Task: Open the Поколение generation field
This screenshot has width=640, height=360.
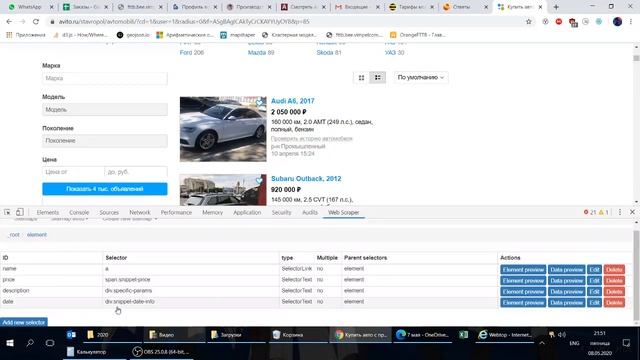Action: click(105, 141)
